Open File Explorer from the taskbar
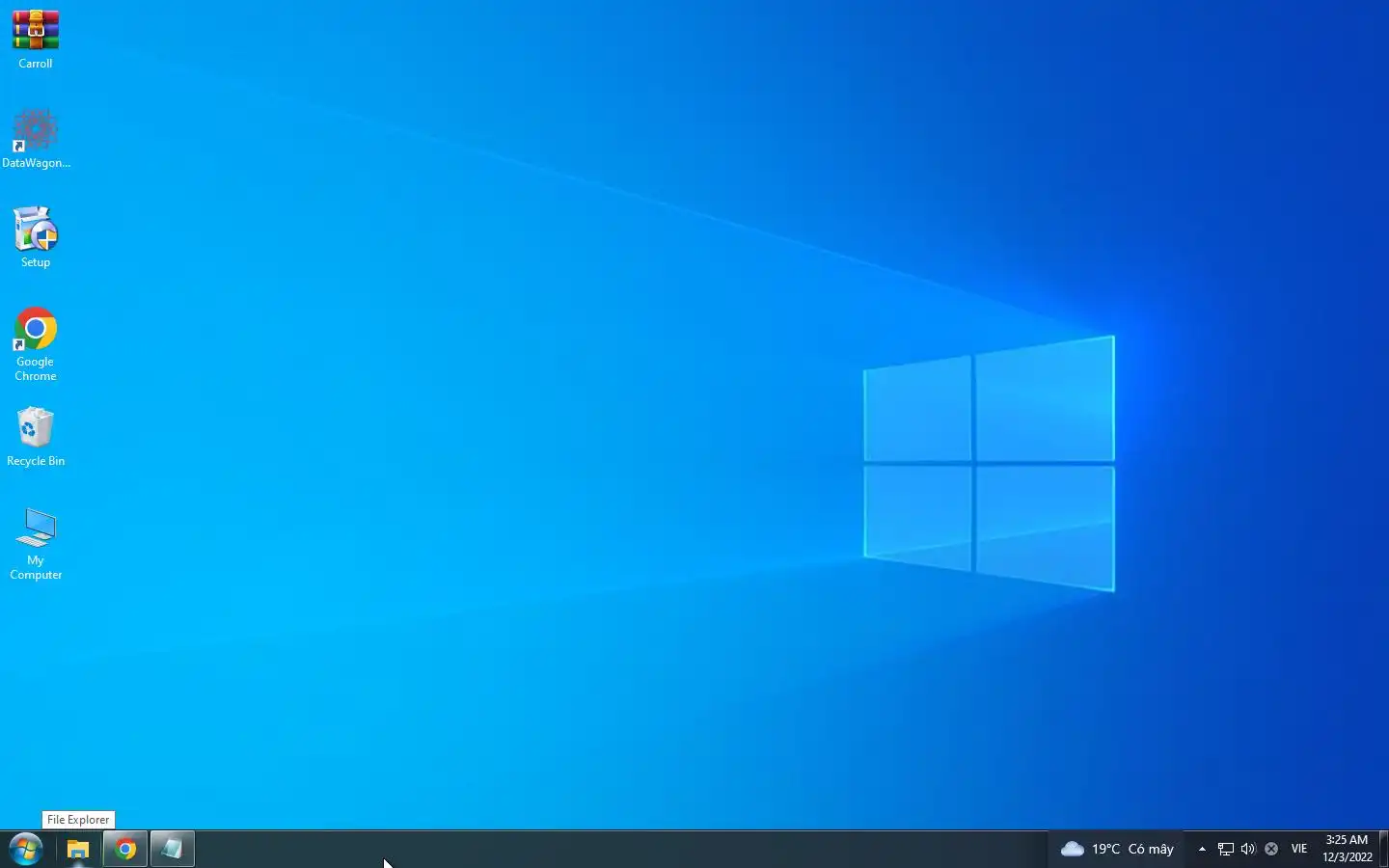Image resolution: width=1389 pixels, height=868 pixels. click(78, 850)
